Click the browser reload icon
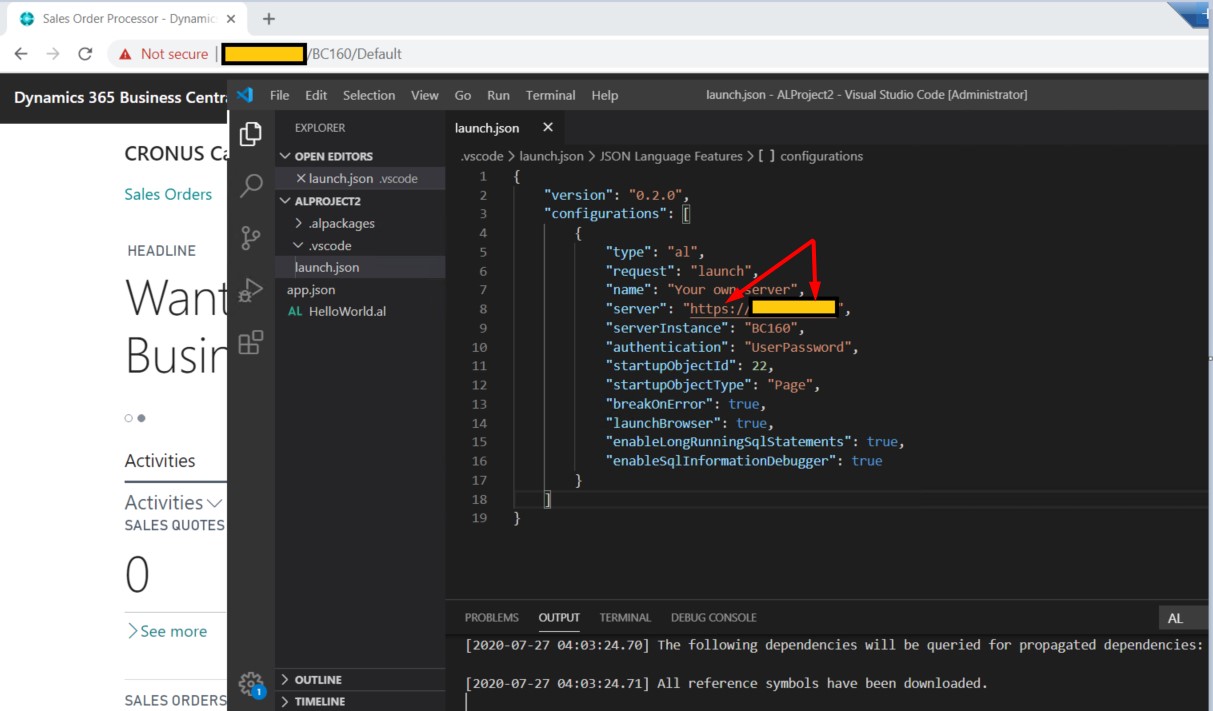1213x711 pixels. pyautogui.click(x=85, y=53)
